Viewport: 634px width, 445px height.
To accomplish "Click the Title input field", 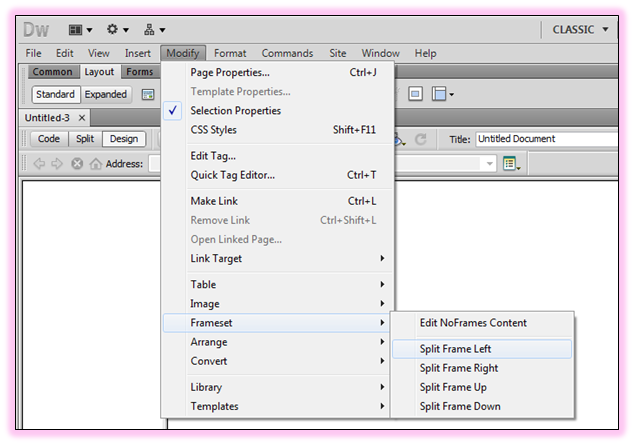I will point(547,139).
